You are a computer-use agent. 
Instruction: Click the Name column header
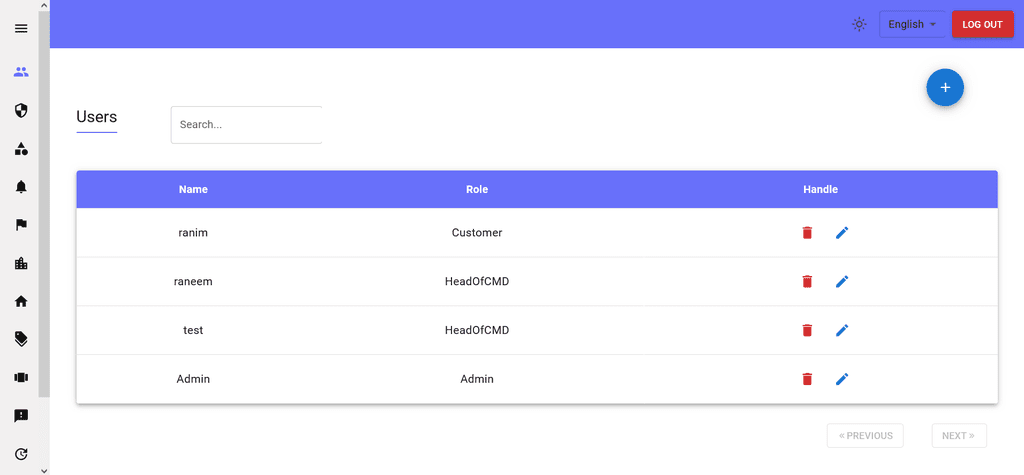193,189
